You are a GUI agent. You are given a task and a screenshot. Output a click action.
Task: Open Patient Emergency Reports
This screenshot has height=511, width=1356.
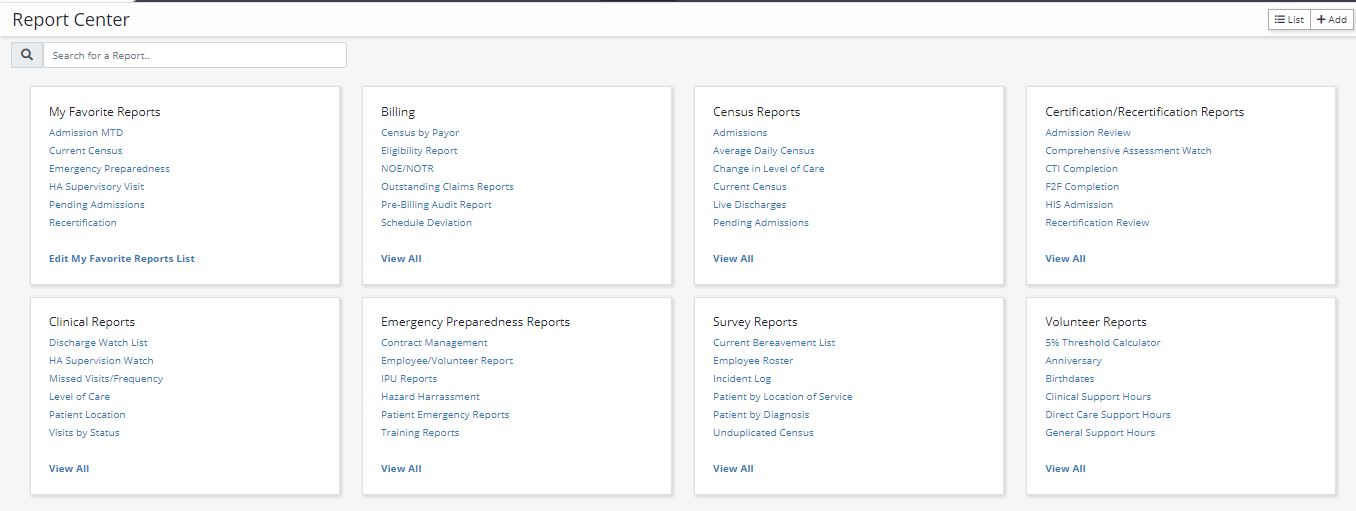point(445,415)
